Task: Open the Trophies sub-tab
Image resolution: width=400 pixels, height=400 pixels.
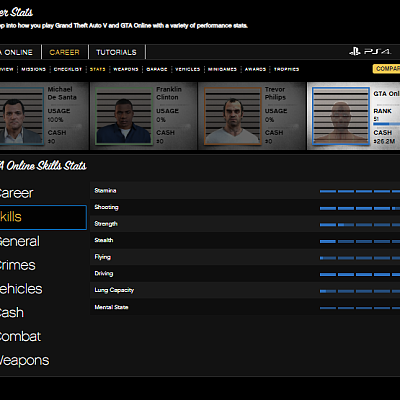Action: [x=286, y=69]
